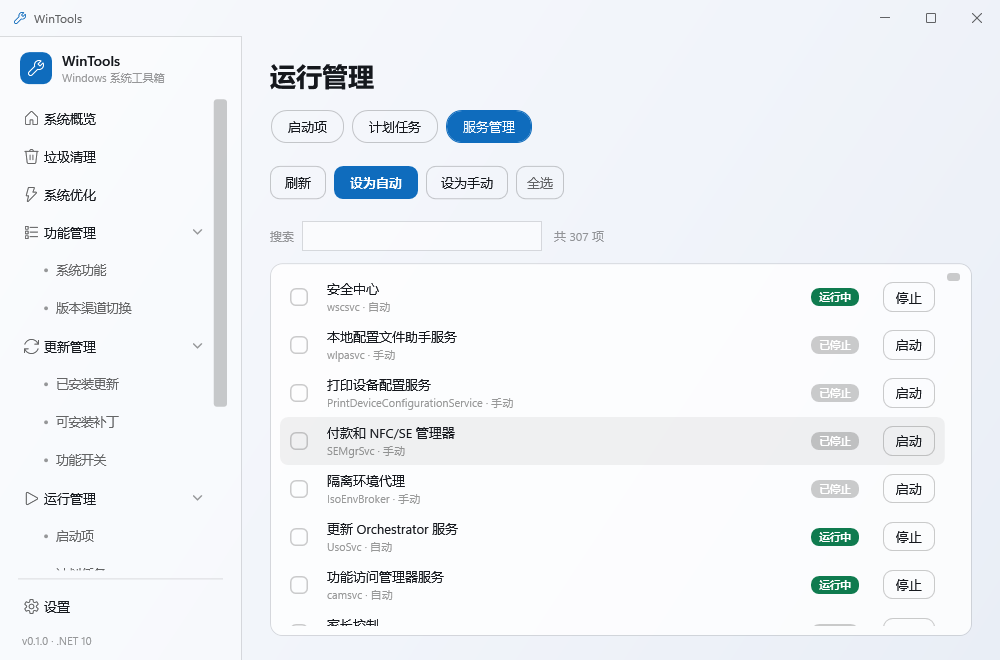Click the 垃圾清理 trash icon
Image resolution: width=1000 pixels, height=660 pixels.
point(31,157)
